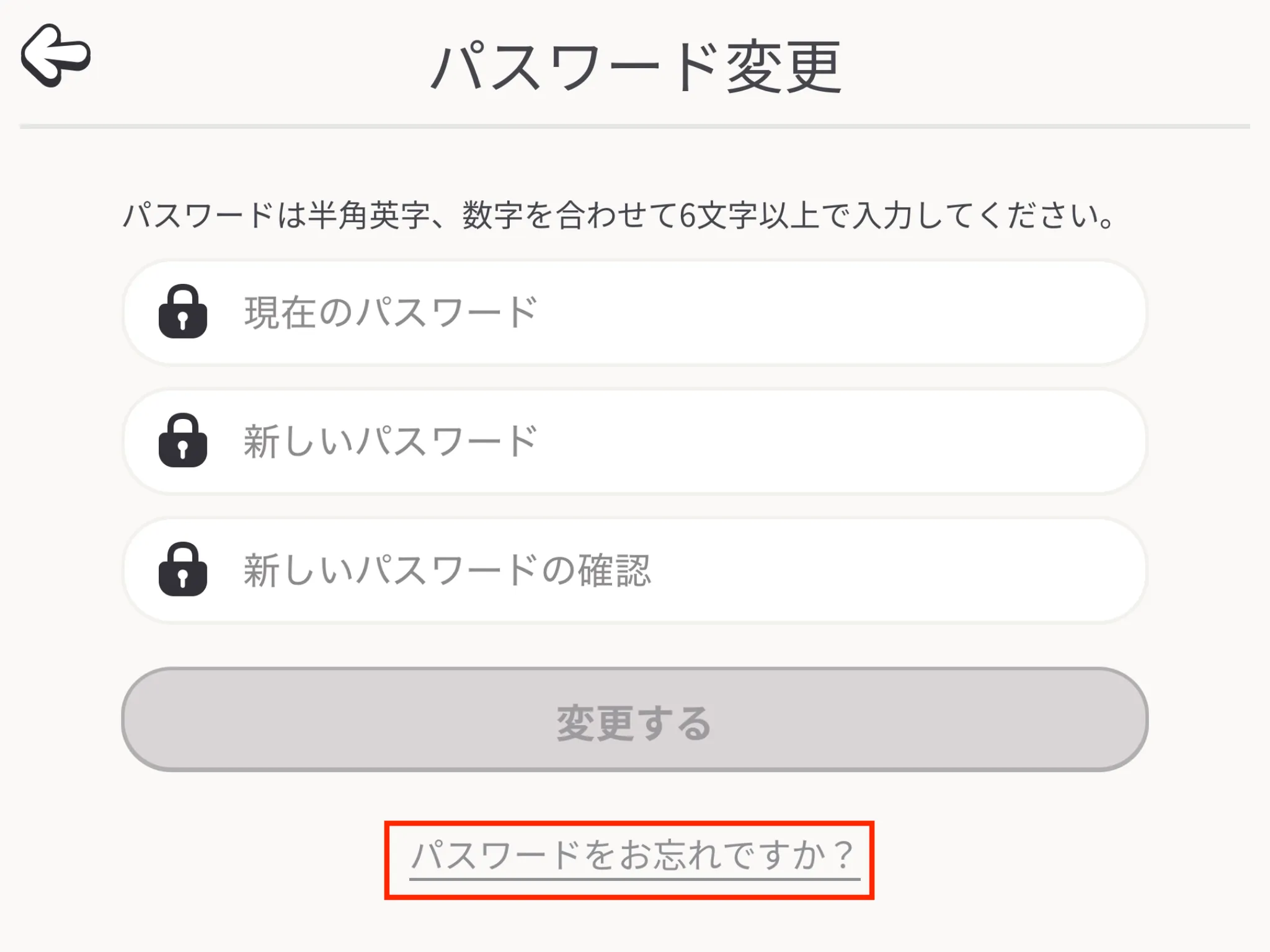Go back using the left arrow icon

click(56, 56)
